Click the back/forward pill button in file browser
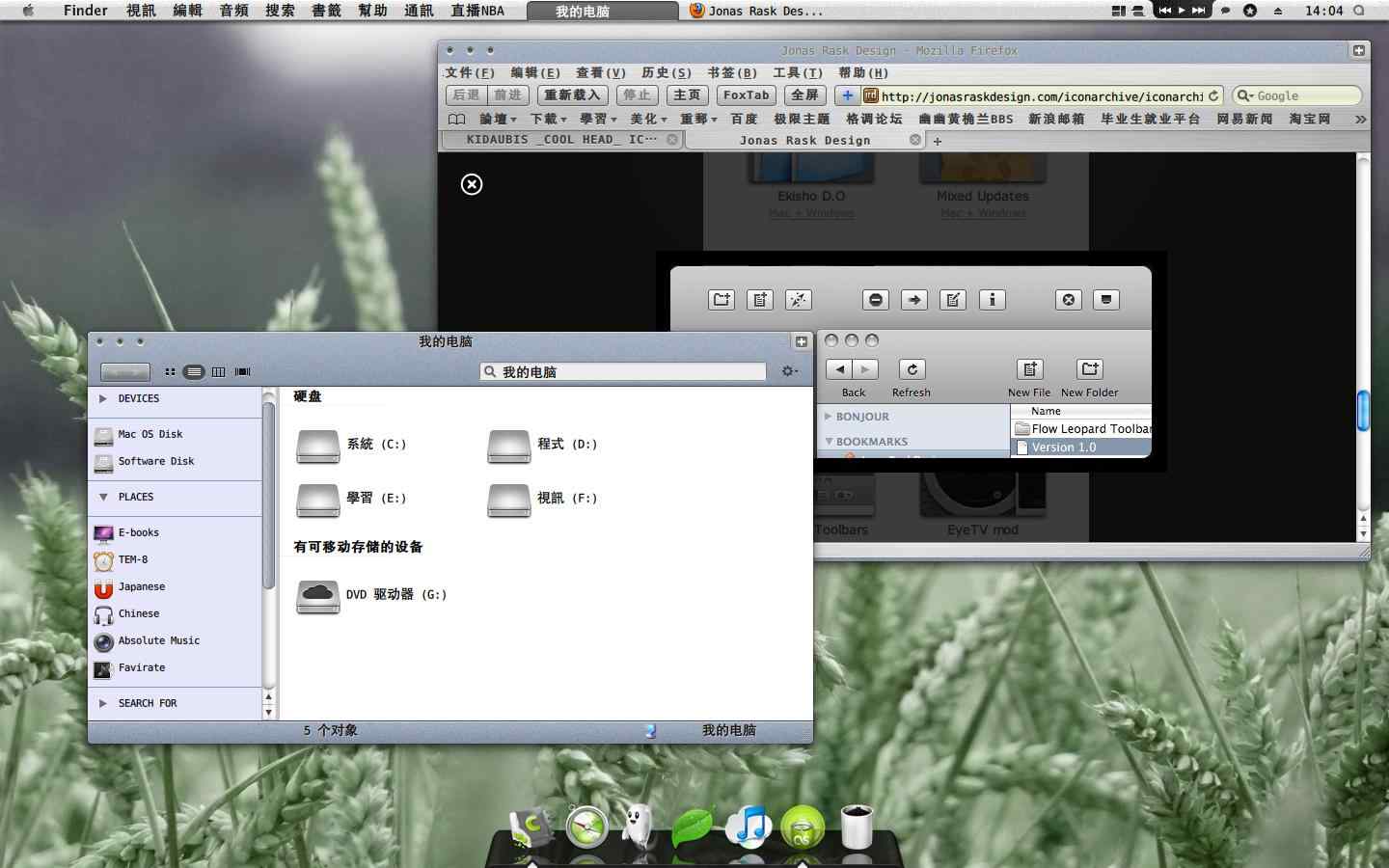Viewport: 1389px width, 868px height. pyautogui.click(x=125, y=371)
